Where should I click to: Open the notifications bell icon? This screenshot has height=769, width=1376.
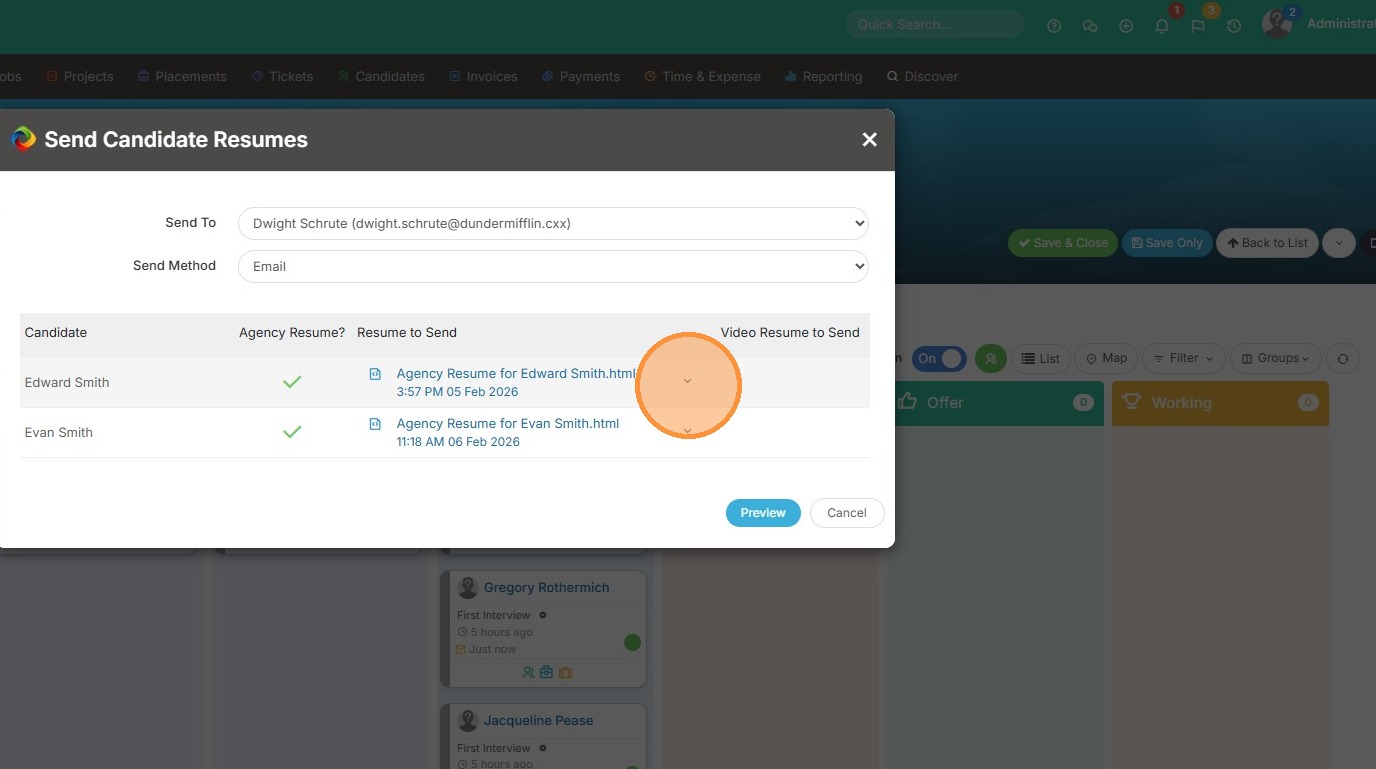coord(1162,26)
